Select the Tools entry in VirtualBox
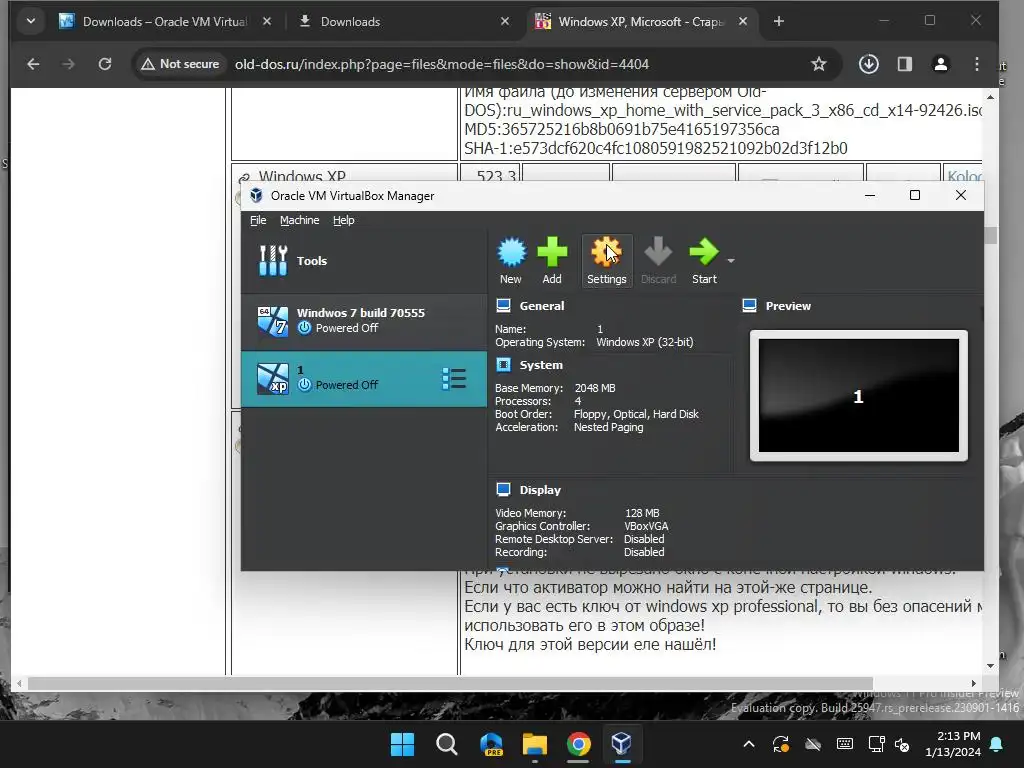This screenshot has height=768, width=1024. (364, 261)
